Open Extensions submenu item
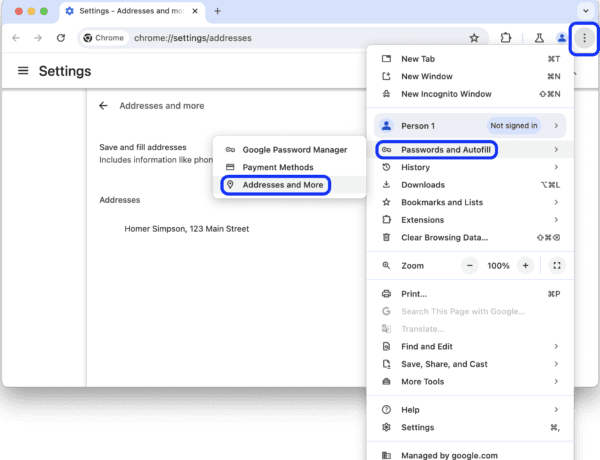Image resolution: width=600 pixels, height=460 pixels. coord(470,220)
